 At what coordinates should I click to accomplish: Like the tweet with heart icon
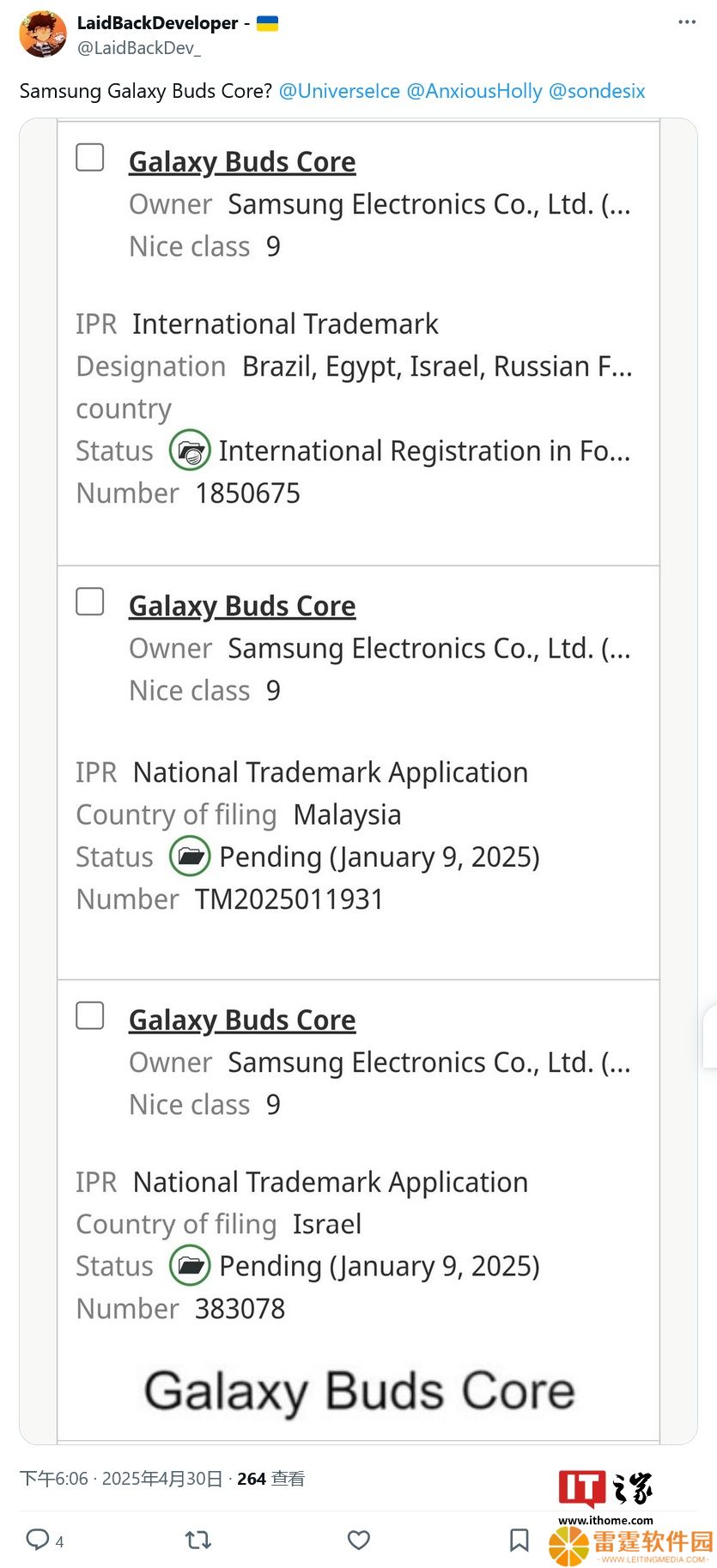(359, 1540)
